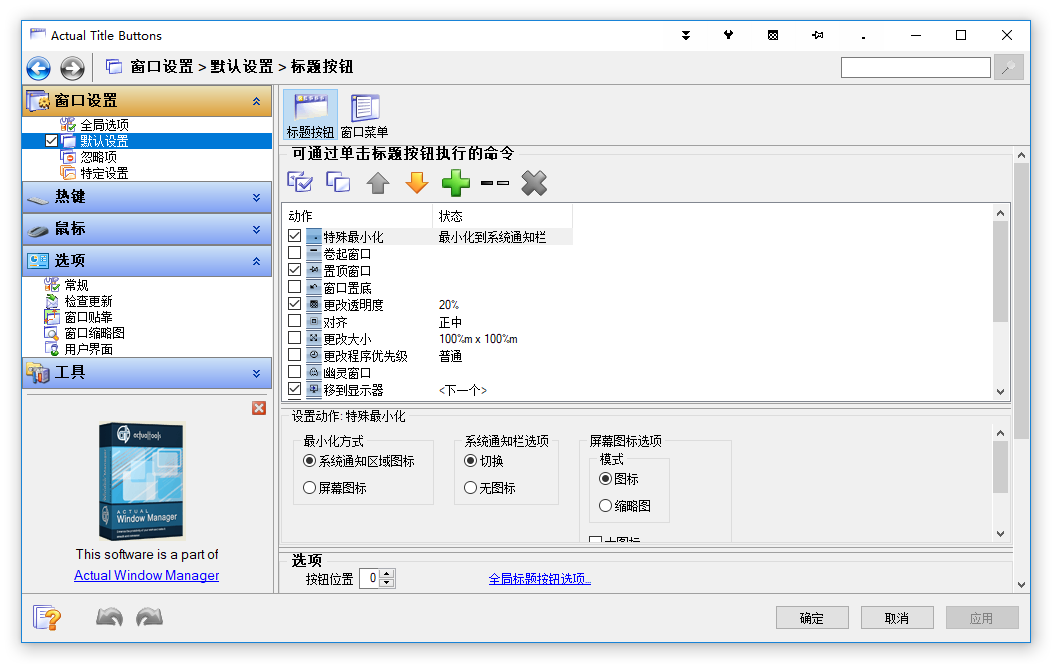Click the 应用 button
This screenshot has width=1053, height=664.
982,618
